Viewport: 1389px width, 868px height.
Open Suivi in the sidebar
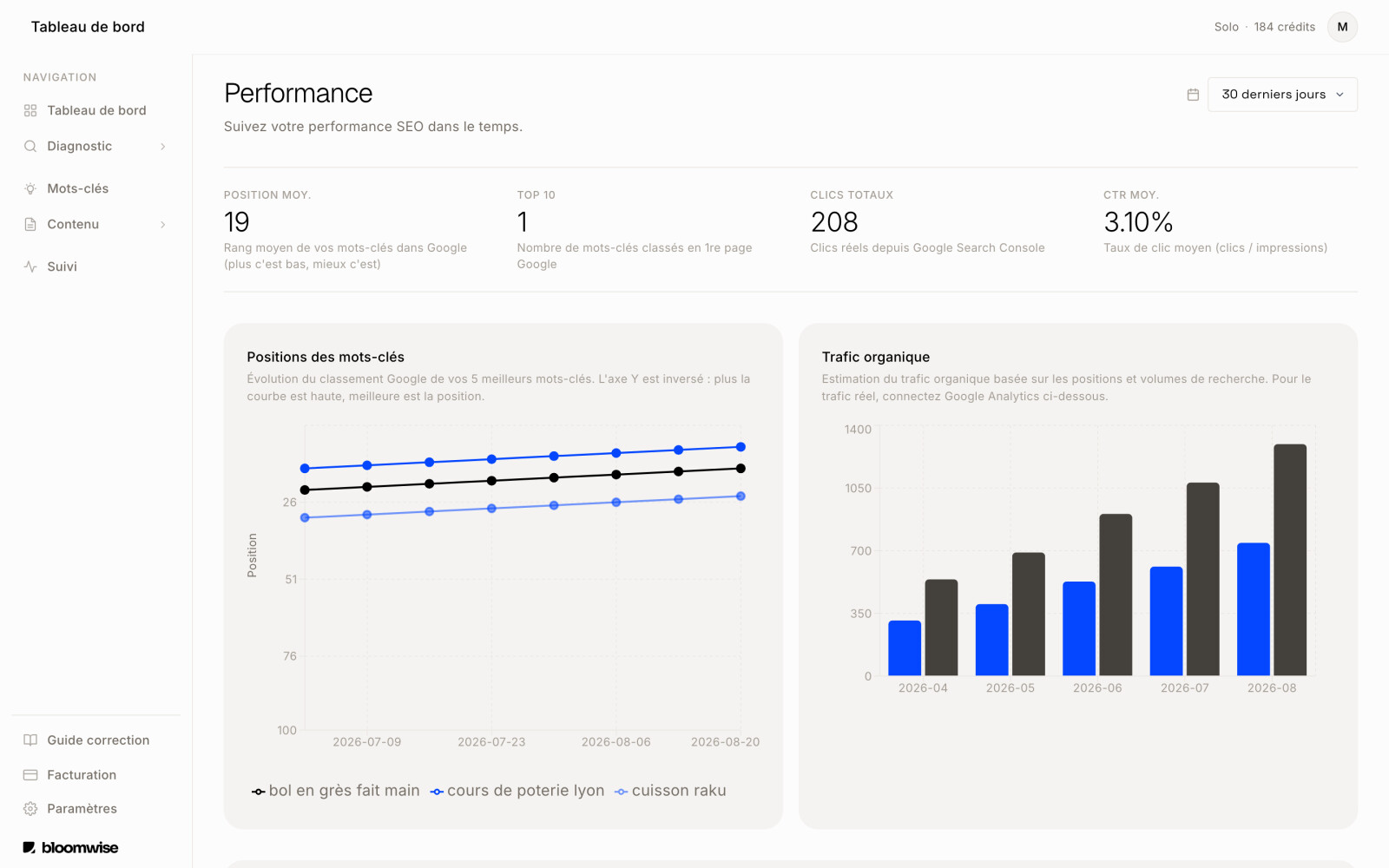coord(62,266)
